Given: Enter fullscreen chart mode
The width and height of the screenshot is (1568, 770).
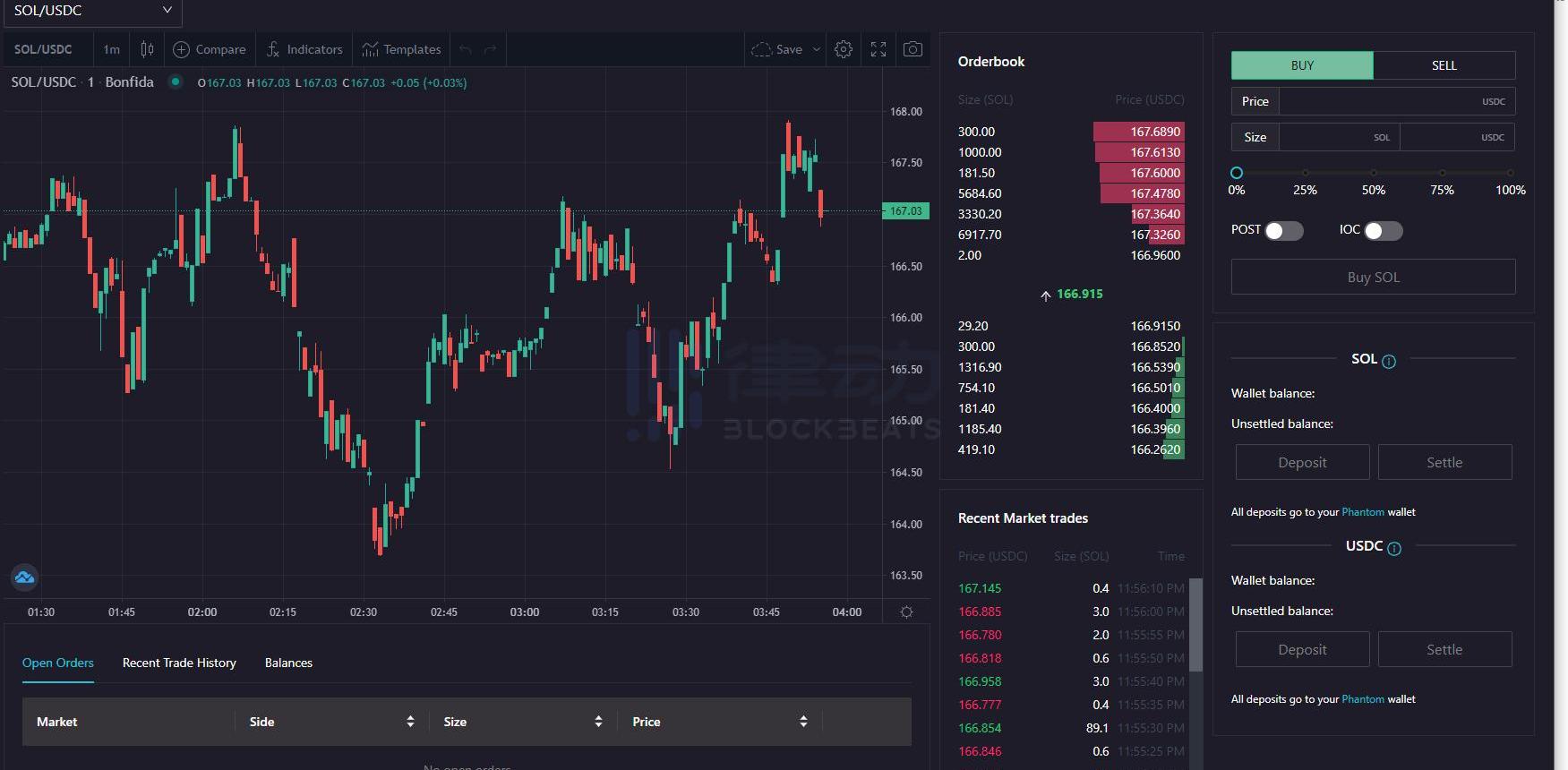Looking at the screenshot, I should [x=878, y=49].
